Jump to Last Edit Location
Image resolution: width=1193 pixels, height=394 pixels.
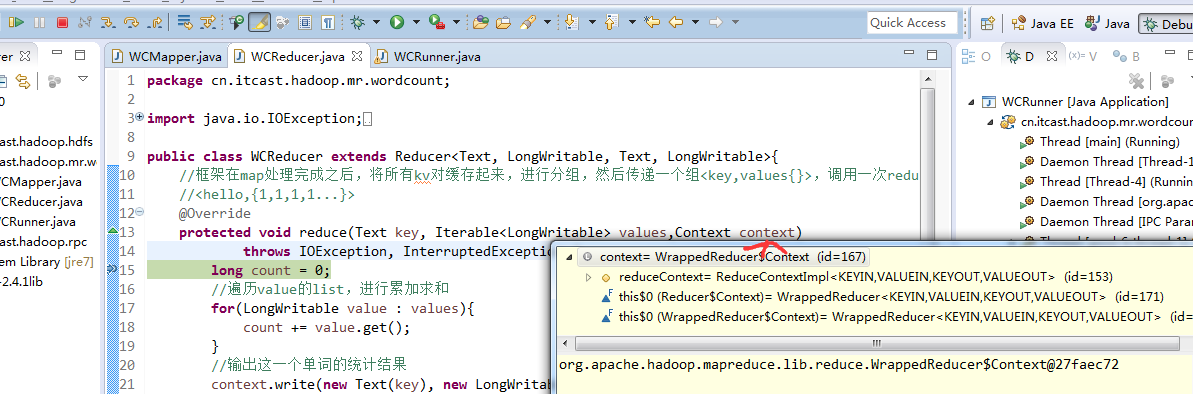tap(651, 23)
